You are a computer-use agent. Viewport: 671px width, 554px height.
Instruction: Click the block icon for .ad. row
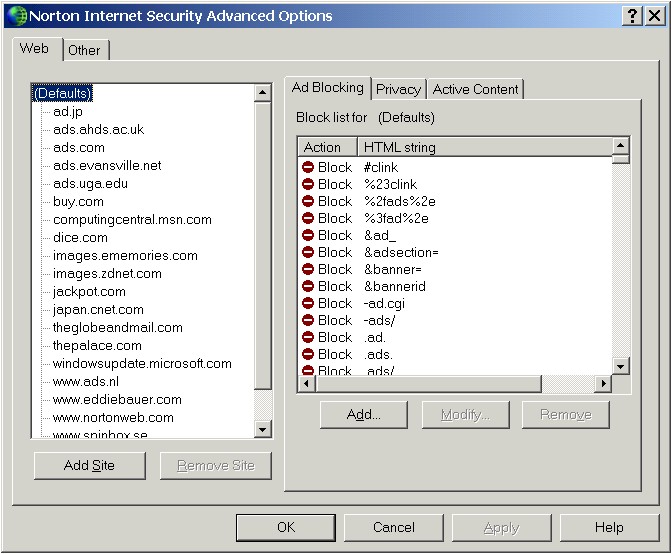point(308,337)
